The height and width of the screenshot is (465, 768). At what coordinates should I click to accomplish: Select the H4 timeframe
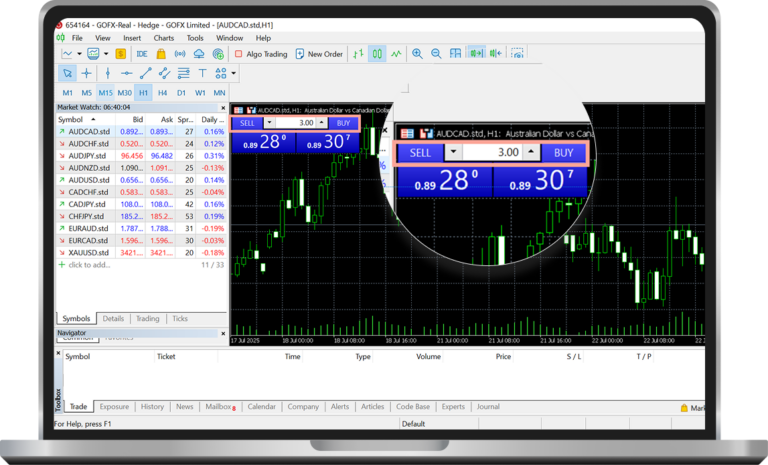[x=163, y=93]
